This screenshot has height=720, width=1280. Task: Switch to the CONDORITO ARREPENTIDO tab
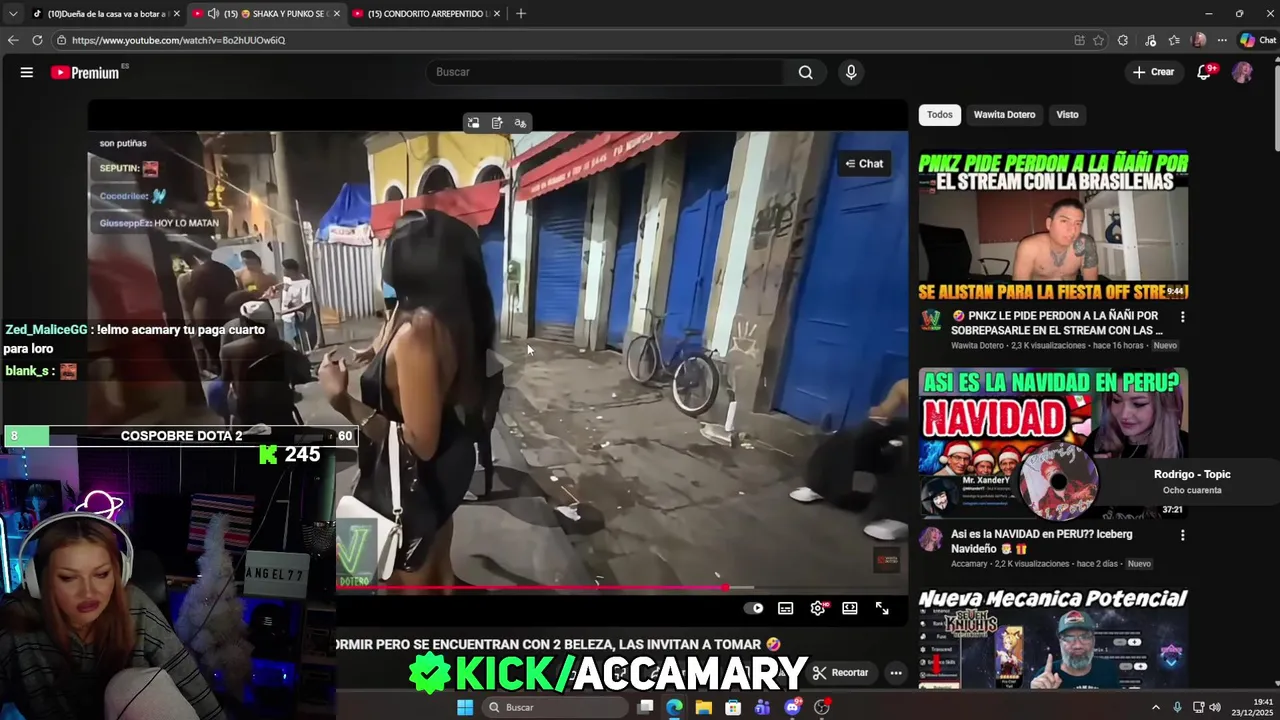(x=428, y=13)
